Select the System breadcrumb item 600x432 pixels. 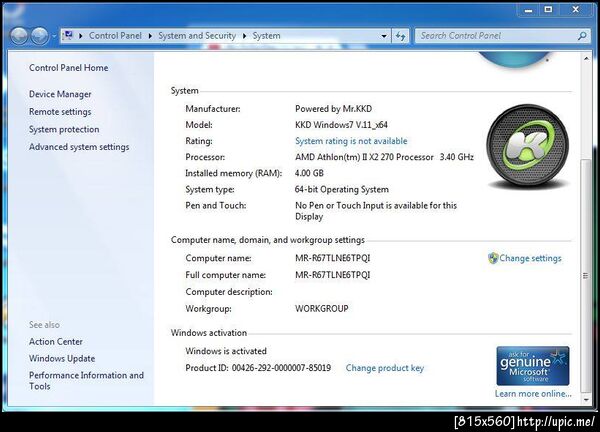(266, 36)
